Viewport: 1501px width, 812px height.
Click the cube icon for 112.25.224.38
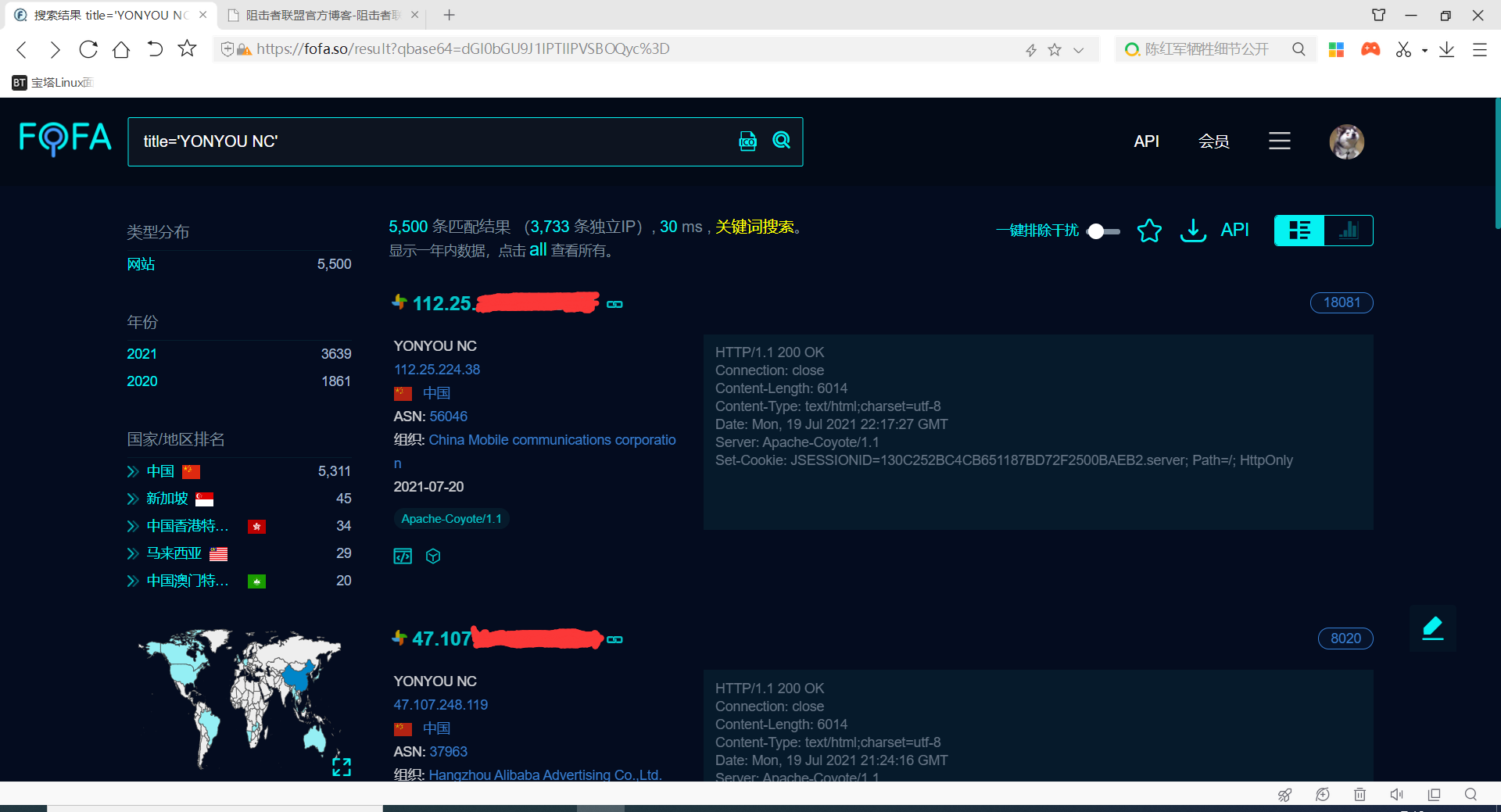(433, 556)
